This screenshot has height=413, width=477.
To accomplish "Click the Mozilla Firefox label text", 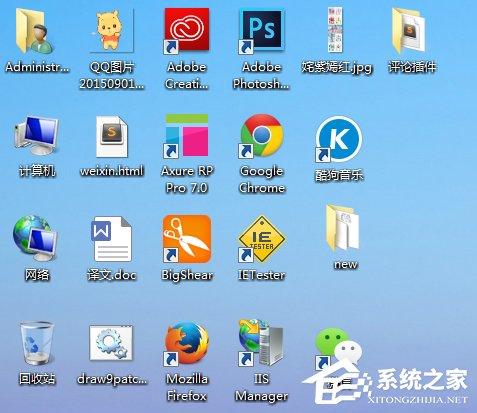I will point(187,388).
